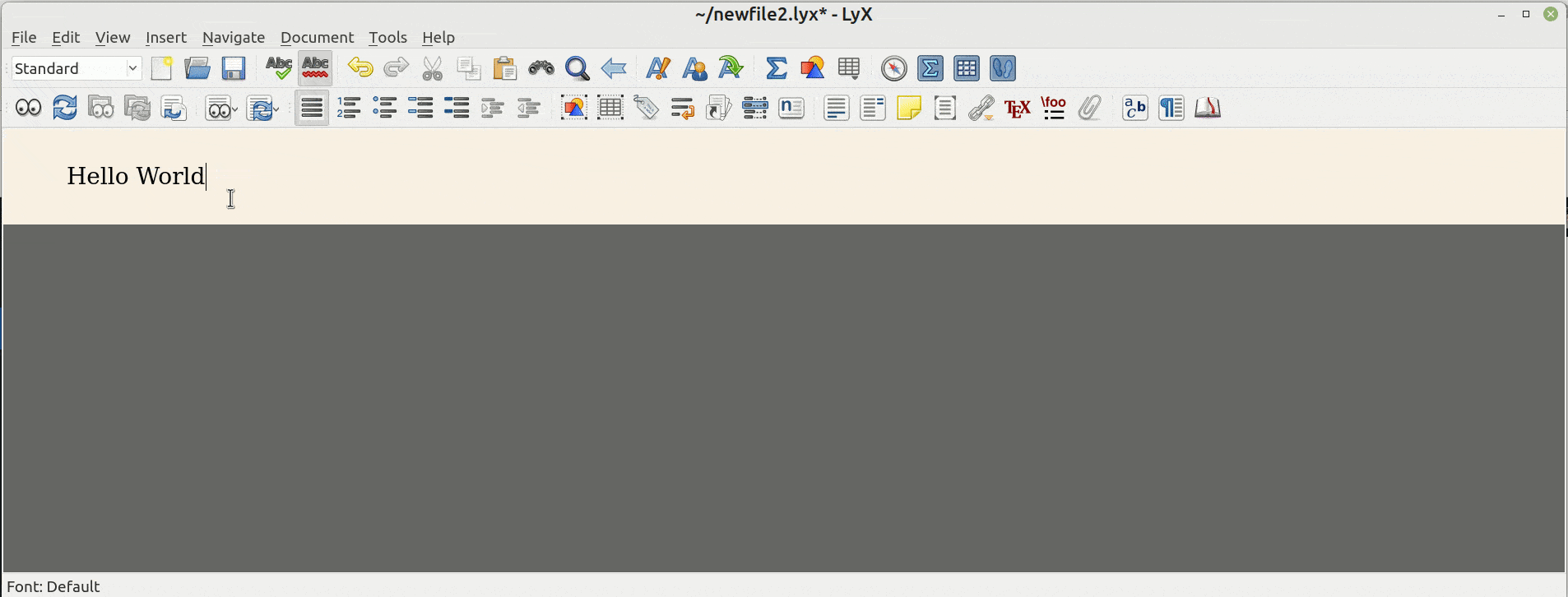The image size is (1568, 597).
Task: Insert nomenclature entry (n icon)
Action: pyautogui.click(x=791, y=108)
